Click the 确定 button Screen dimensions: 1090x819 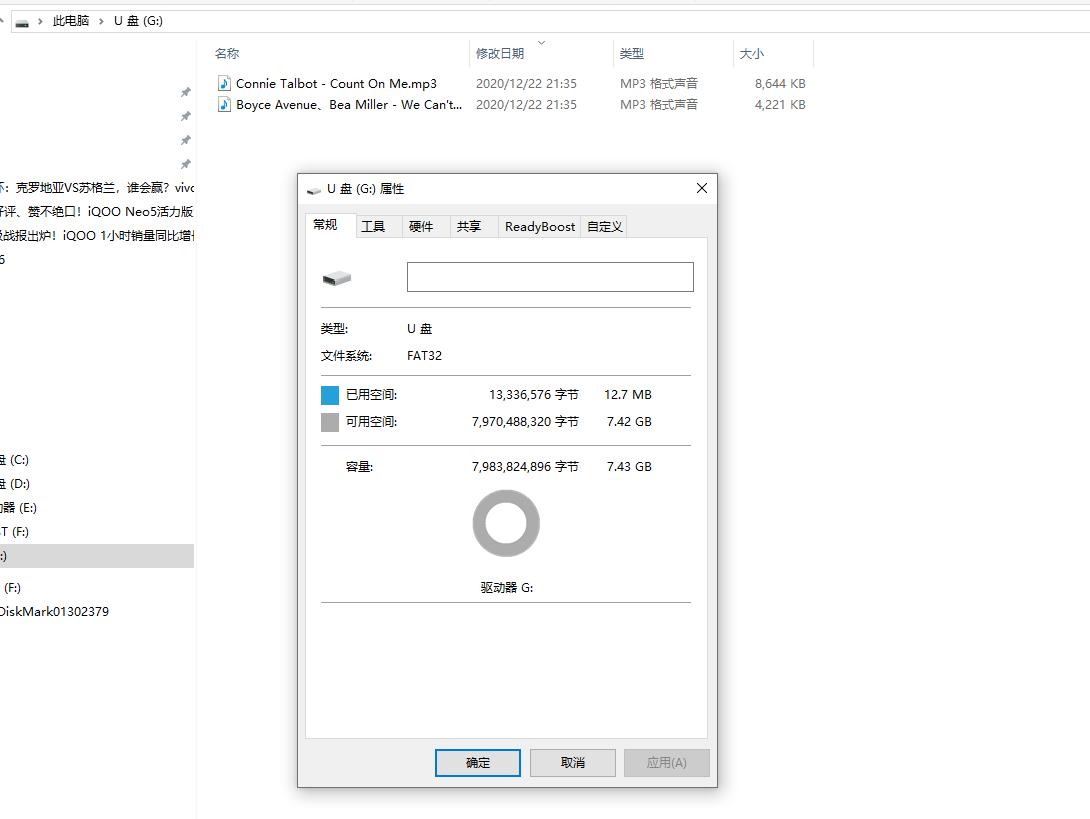tap(477, 762)
